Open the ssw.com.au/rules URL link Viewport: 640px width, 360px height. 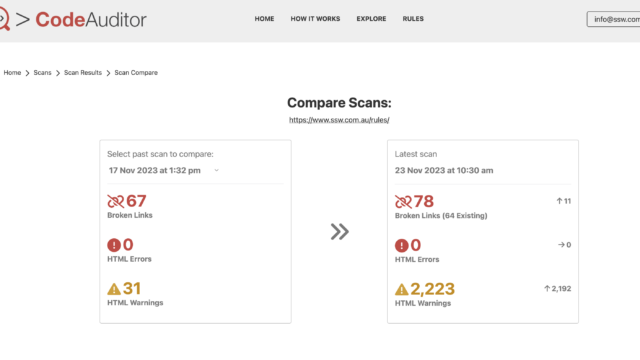click(339, 120)
